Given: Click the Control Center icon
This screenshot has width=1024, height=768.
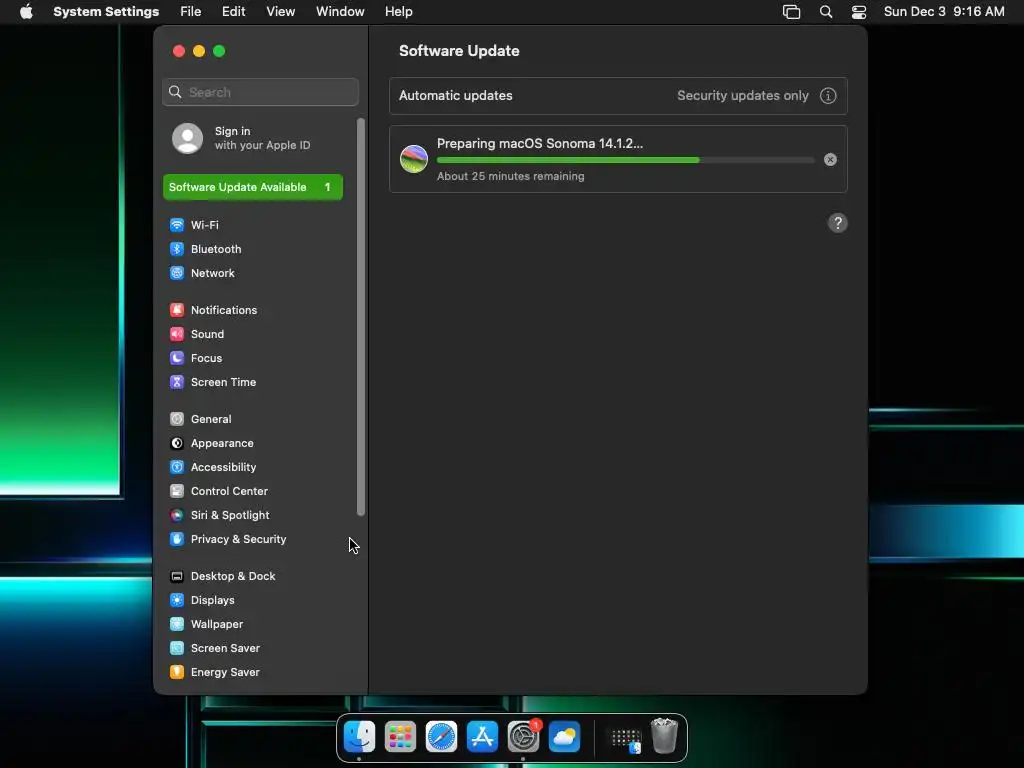Looking at the screenshot, I should click(x=177, y=491).
